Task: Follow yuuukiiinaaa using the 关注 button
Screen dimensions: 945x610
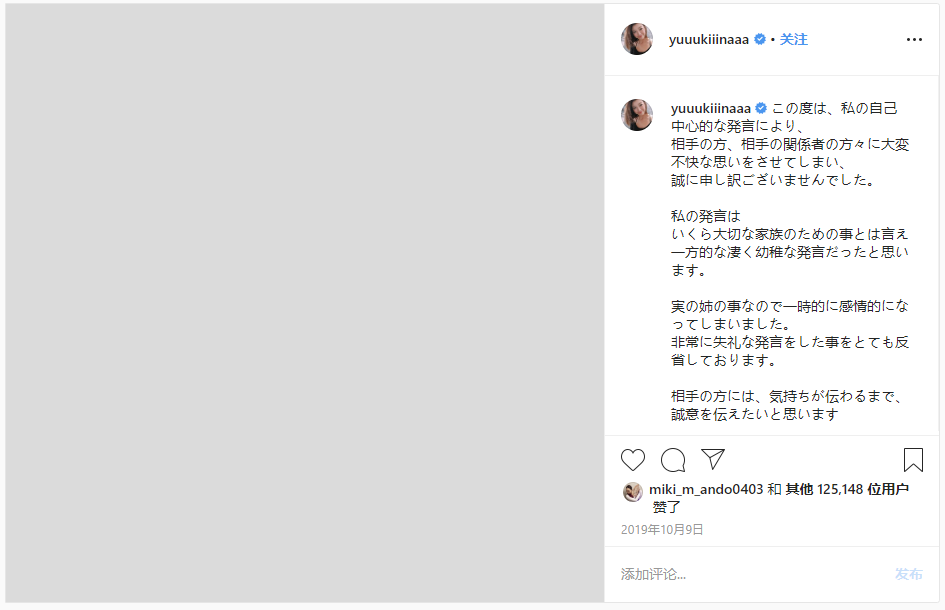Action: 794,40
